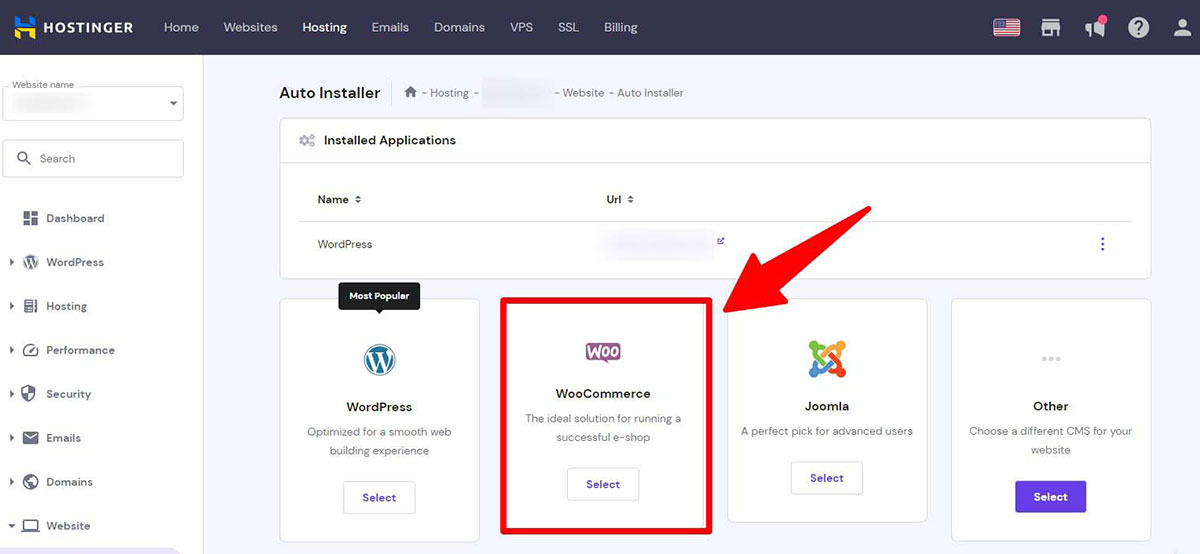Open the announcements megaphone icon

(1094, 27)
